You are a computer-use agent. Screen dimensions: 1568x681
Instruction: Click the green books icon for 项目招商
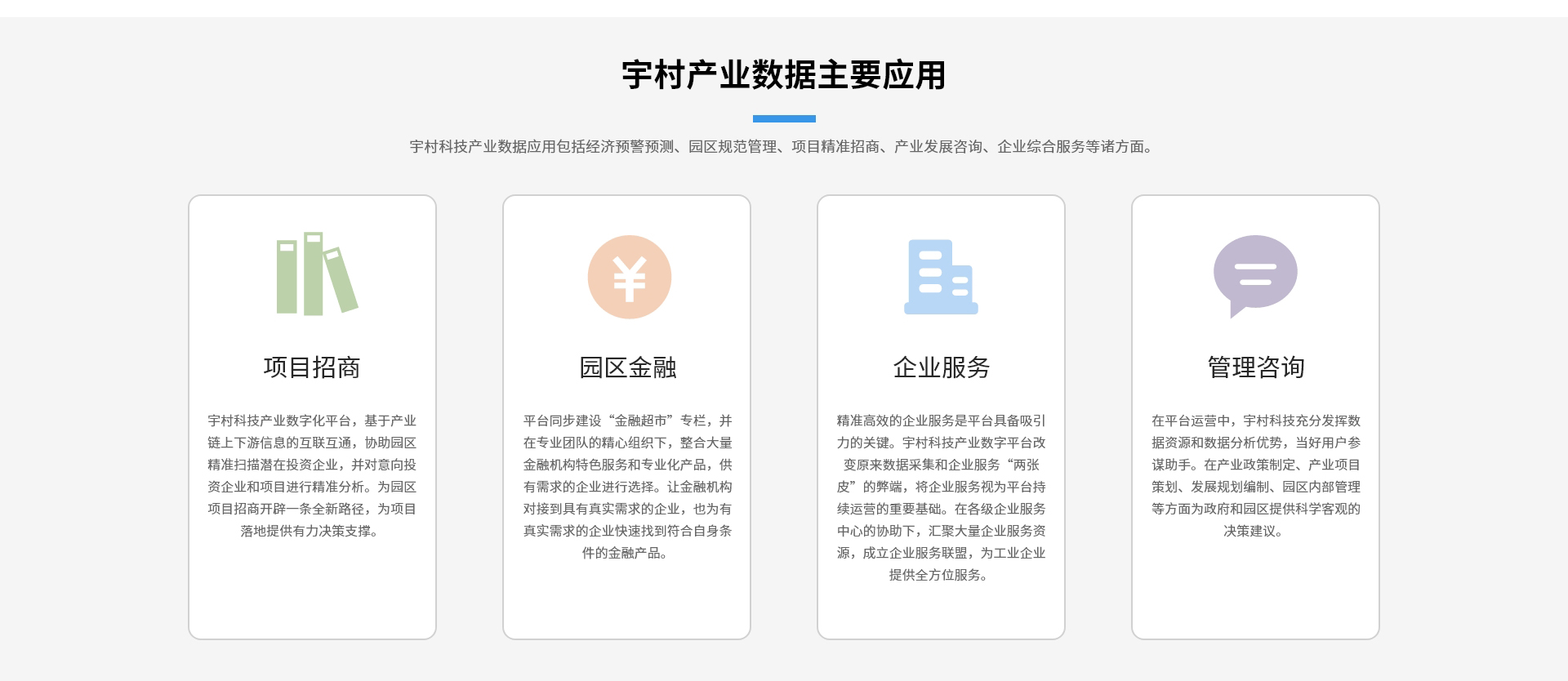click(315, 274)
